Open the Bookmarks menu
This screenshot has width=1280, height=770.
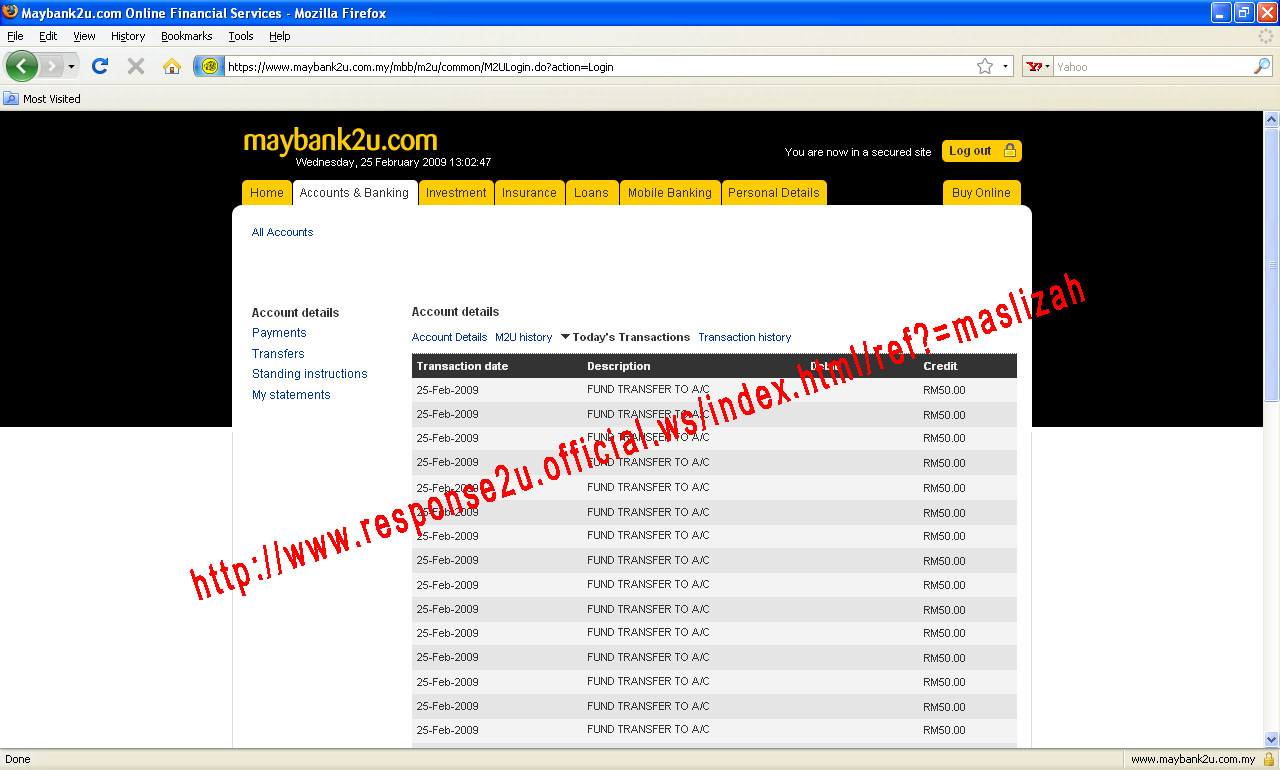click(x=187, y=36)
